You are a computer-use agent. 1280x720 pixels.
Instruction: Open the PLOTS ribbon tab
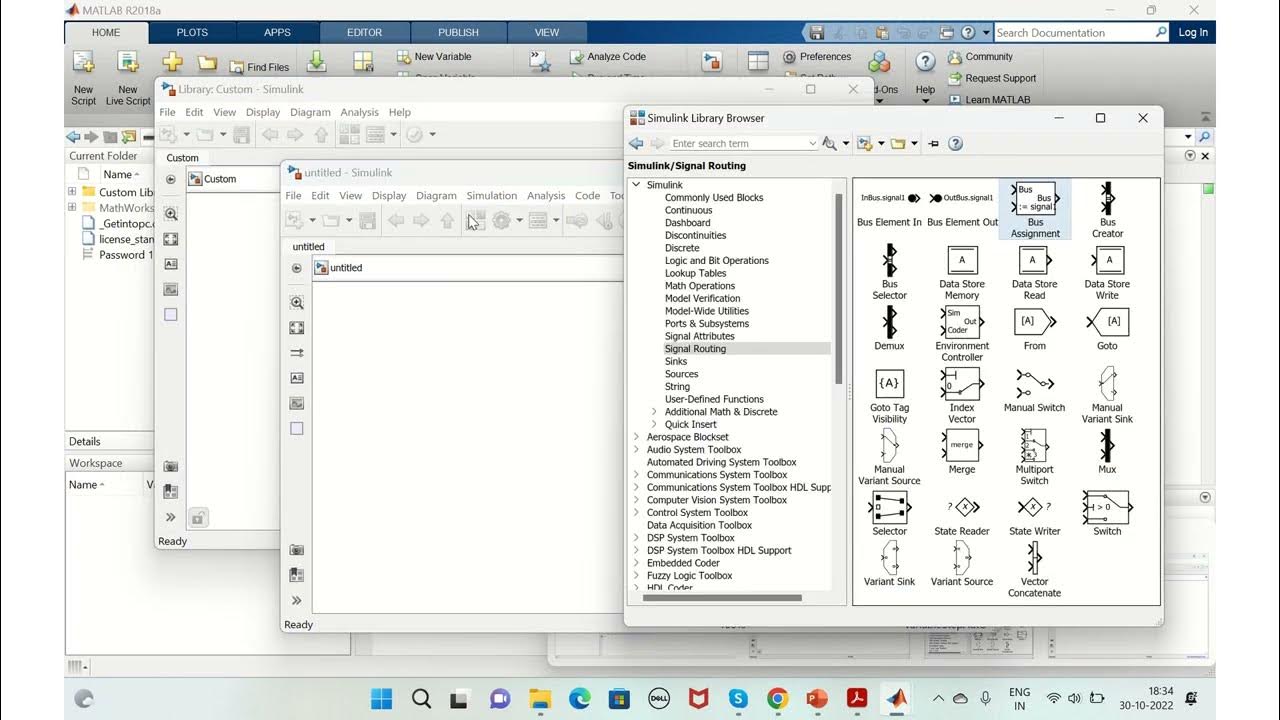[192, 32]
